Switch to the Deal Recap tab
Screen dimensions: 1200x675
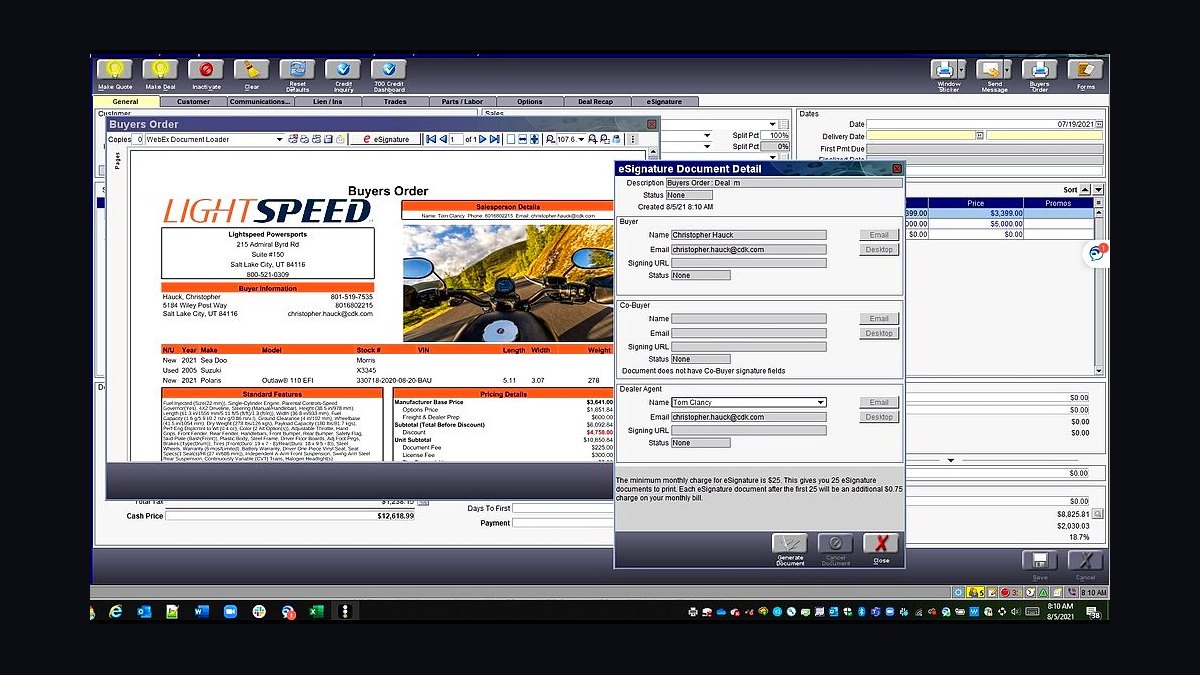[x=596, y=101]
